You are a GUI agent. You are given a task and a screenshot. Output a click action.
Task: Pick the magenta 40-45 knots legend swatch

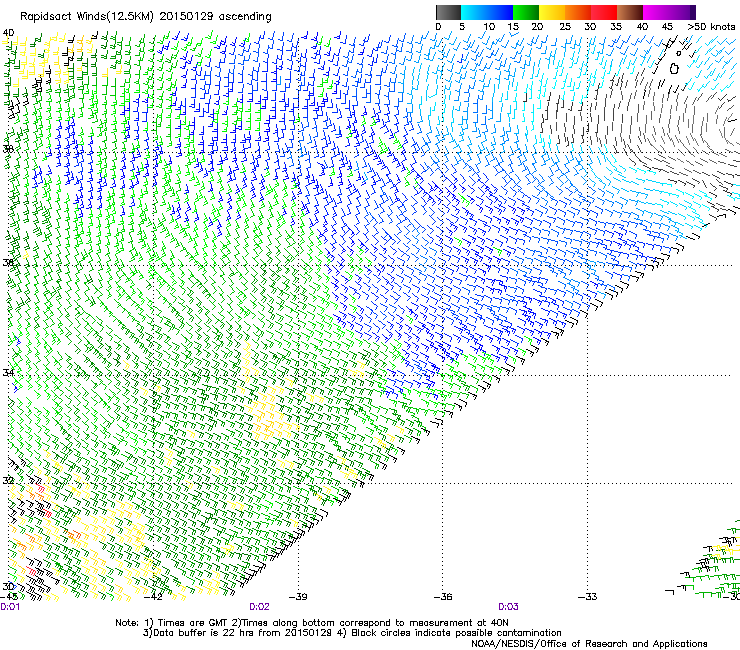pos(656,12)
